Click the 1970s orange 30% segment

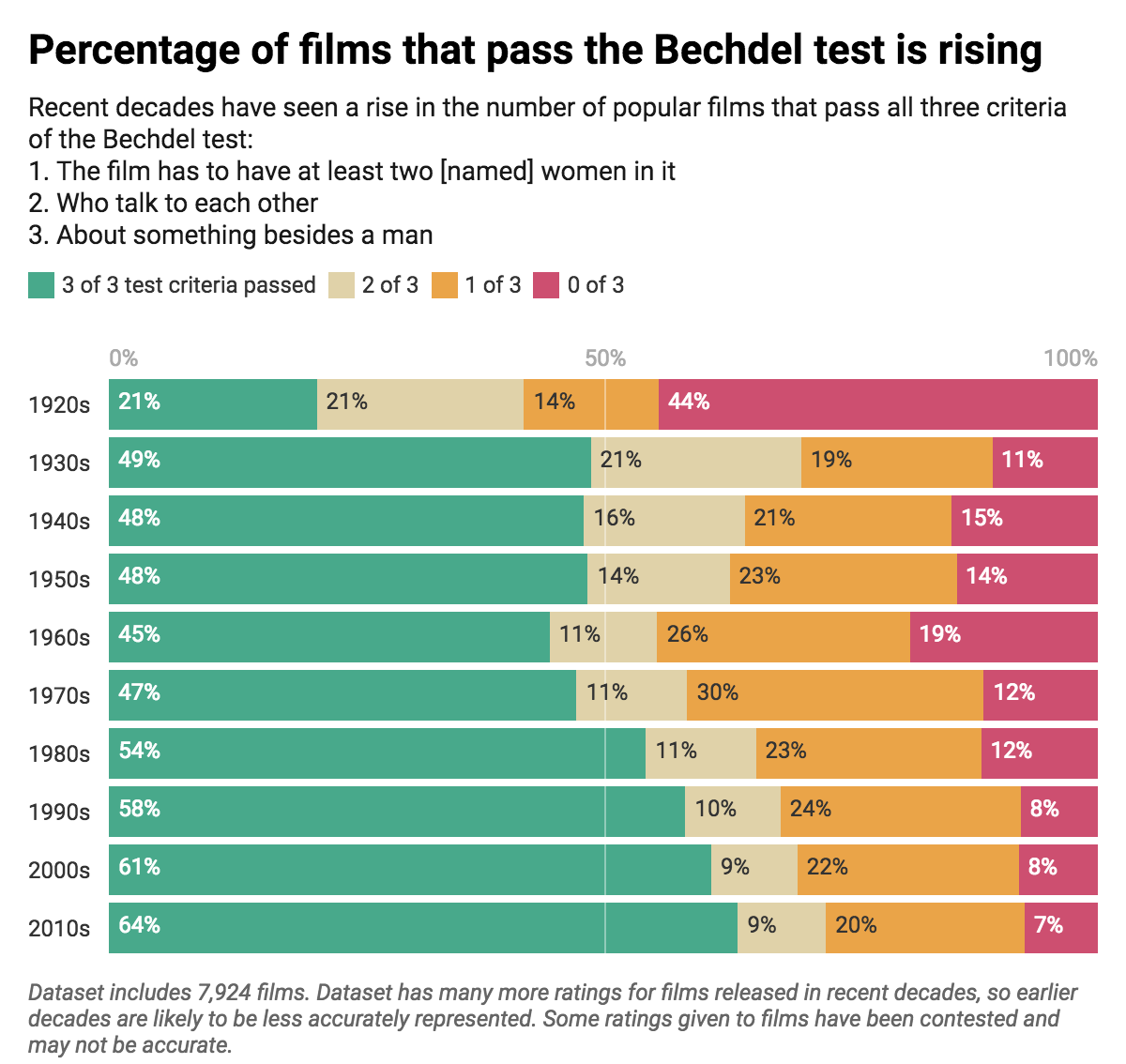[x=834, y=695]
